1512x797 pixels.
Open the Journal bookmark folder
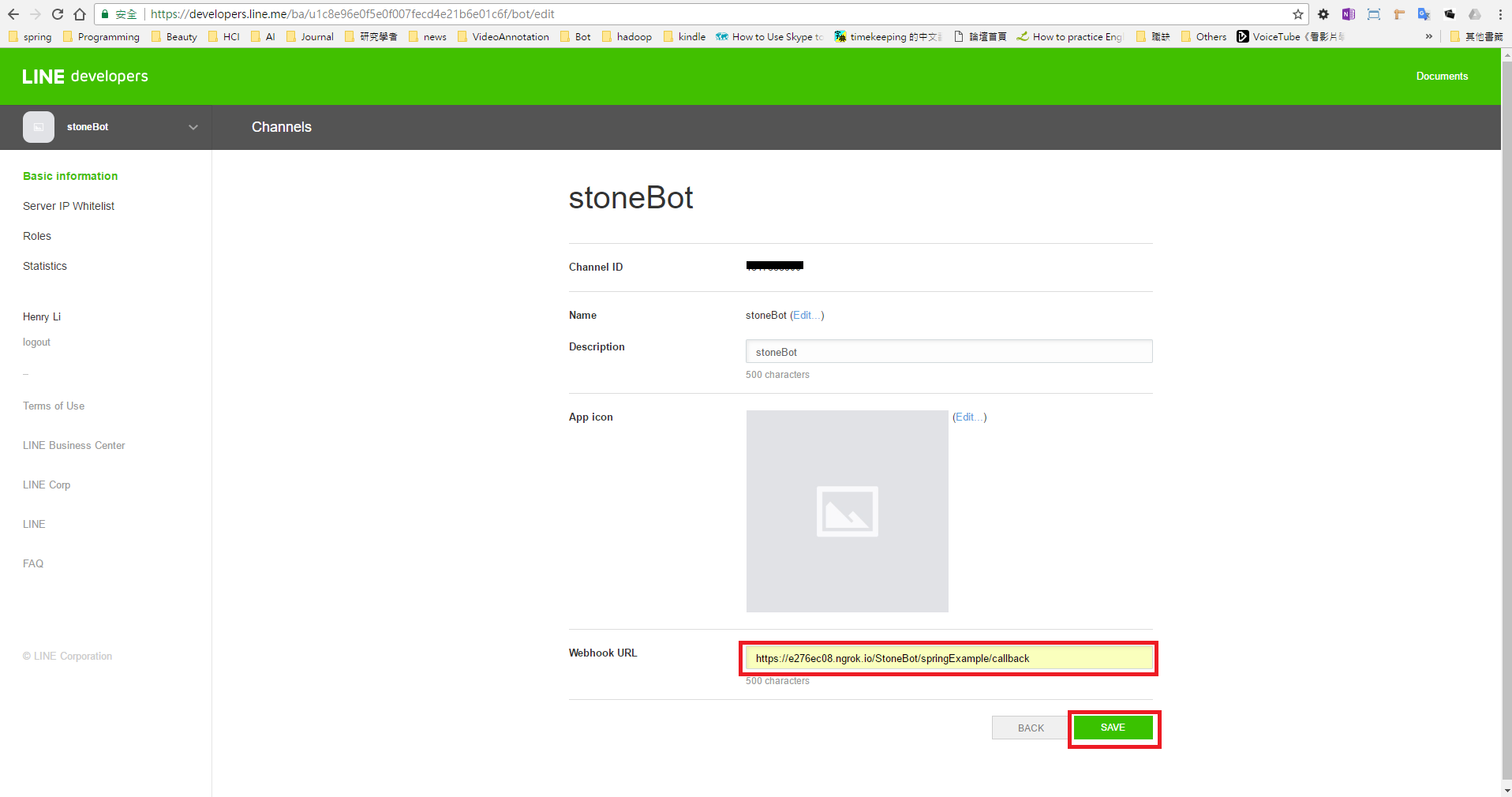click(309, 36)
